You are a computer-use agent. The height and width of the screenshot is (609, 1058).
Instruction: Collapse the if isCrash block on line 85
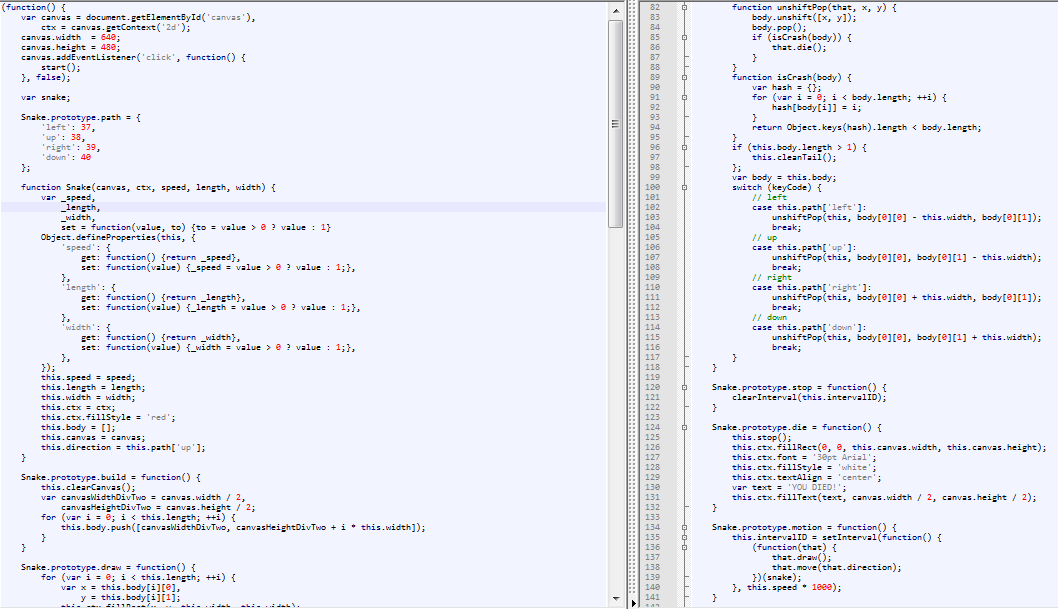click(x=684, y=37)
